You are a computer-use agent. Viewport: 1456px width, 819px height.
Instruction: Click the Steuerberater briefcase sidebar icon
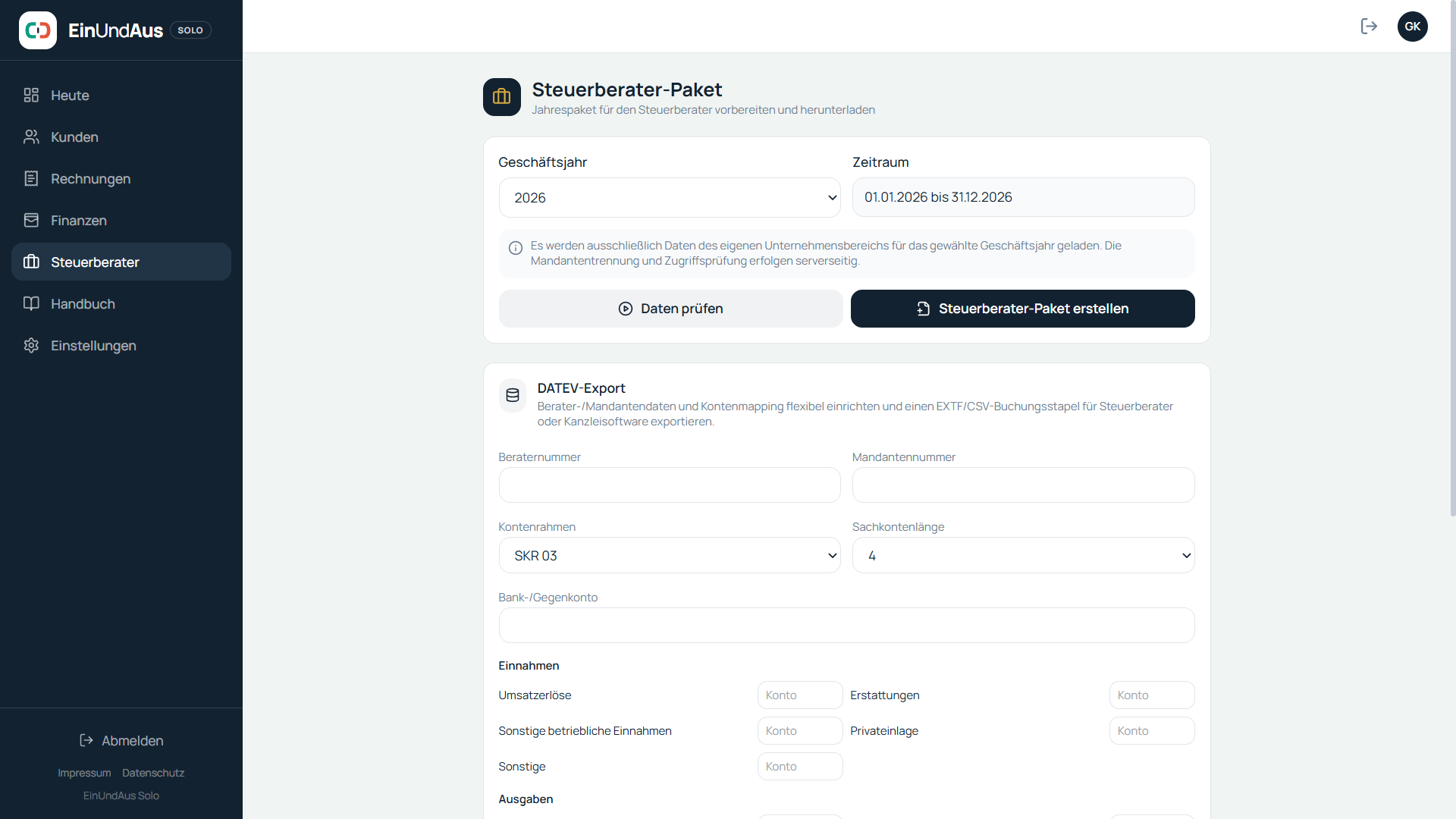31,262
